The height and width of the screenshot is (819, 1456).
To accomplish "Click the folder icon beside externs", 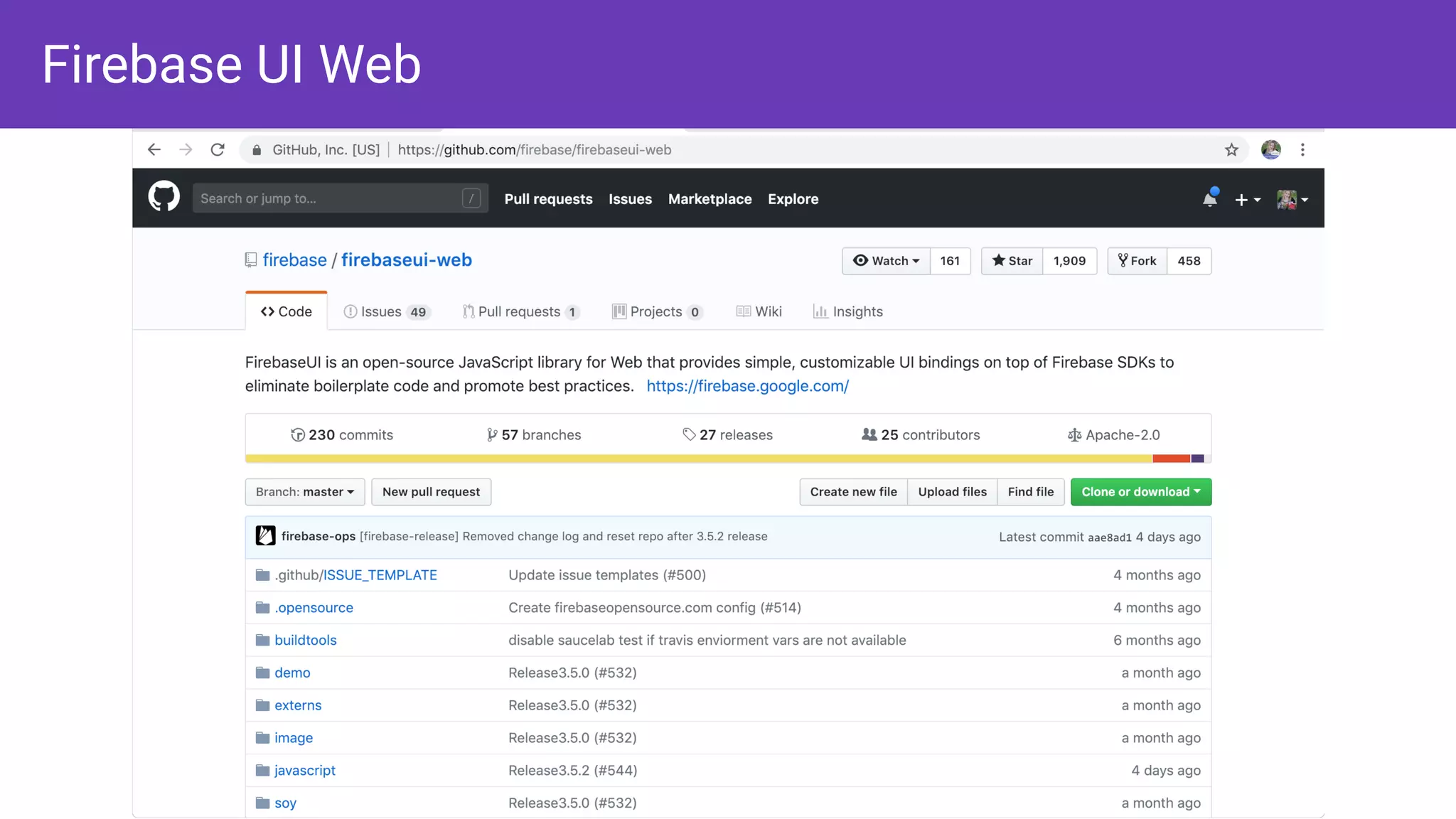I will click(x=262, y=705).
